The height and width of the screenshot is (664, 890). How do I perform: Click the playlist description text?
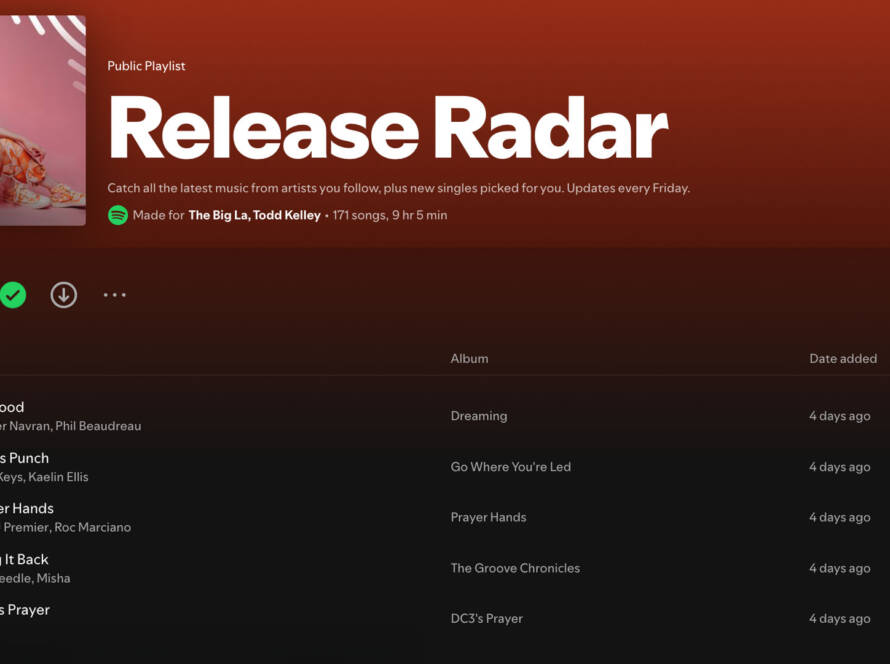coord(398,188)
